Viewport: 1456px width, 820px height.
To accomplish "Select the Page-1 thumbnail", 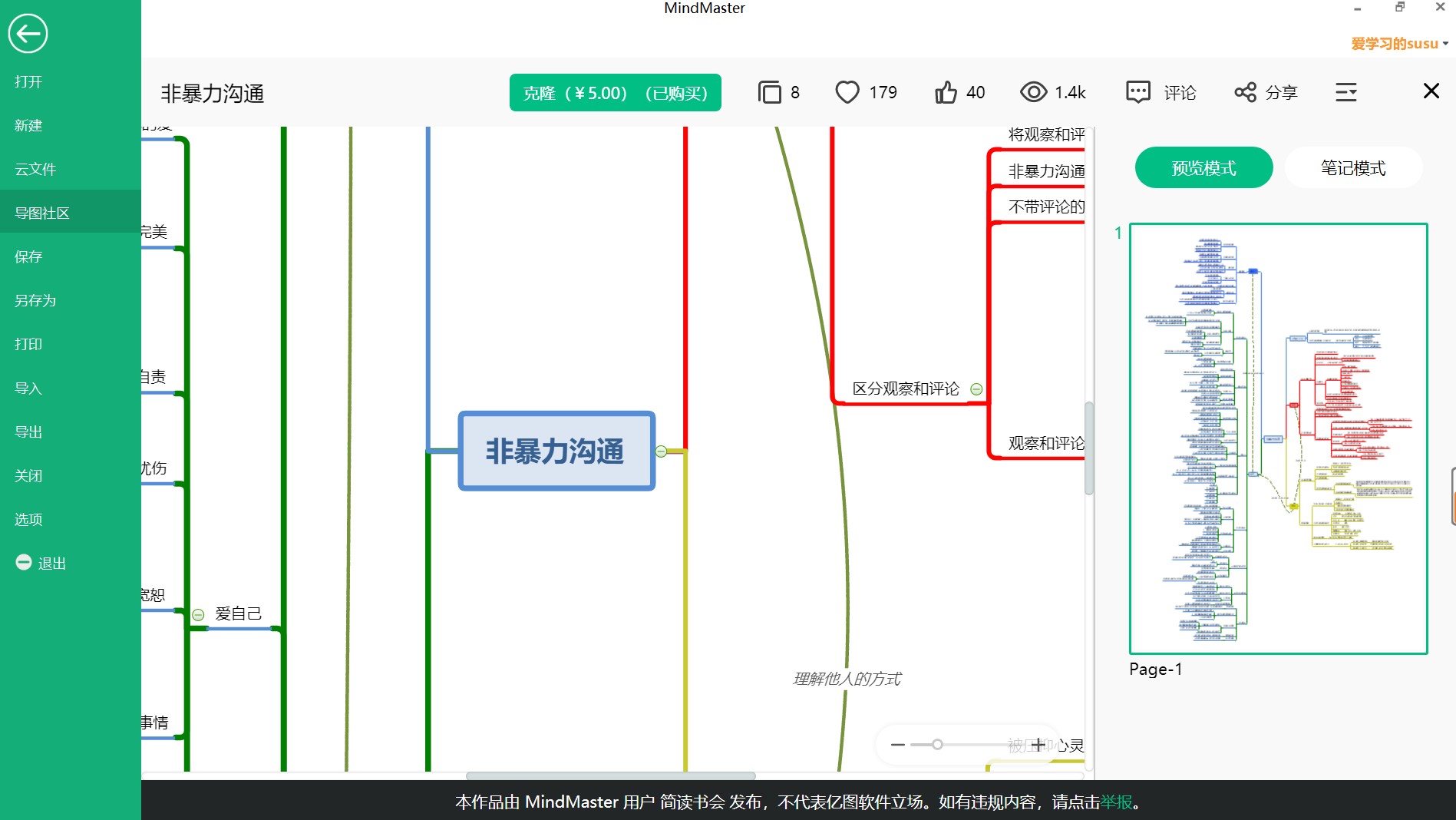I will pos(1278,438).
